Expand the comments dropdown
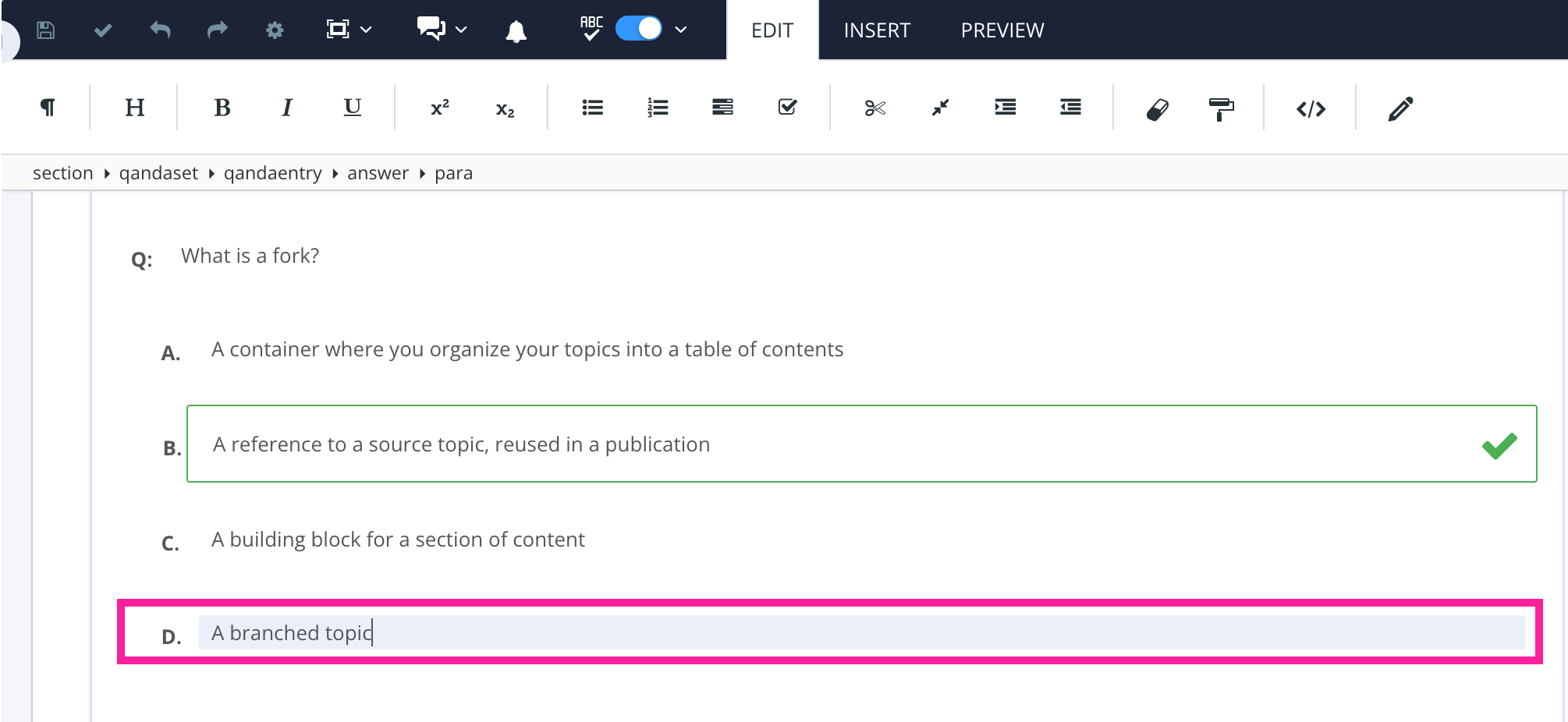The image size is (1568, 722). (460, 30)
